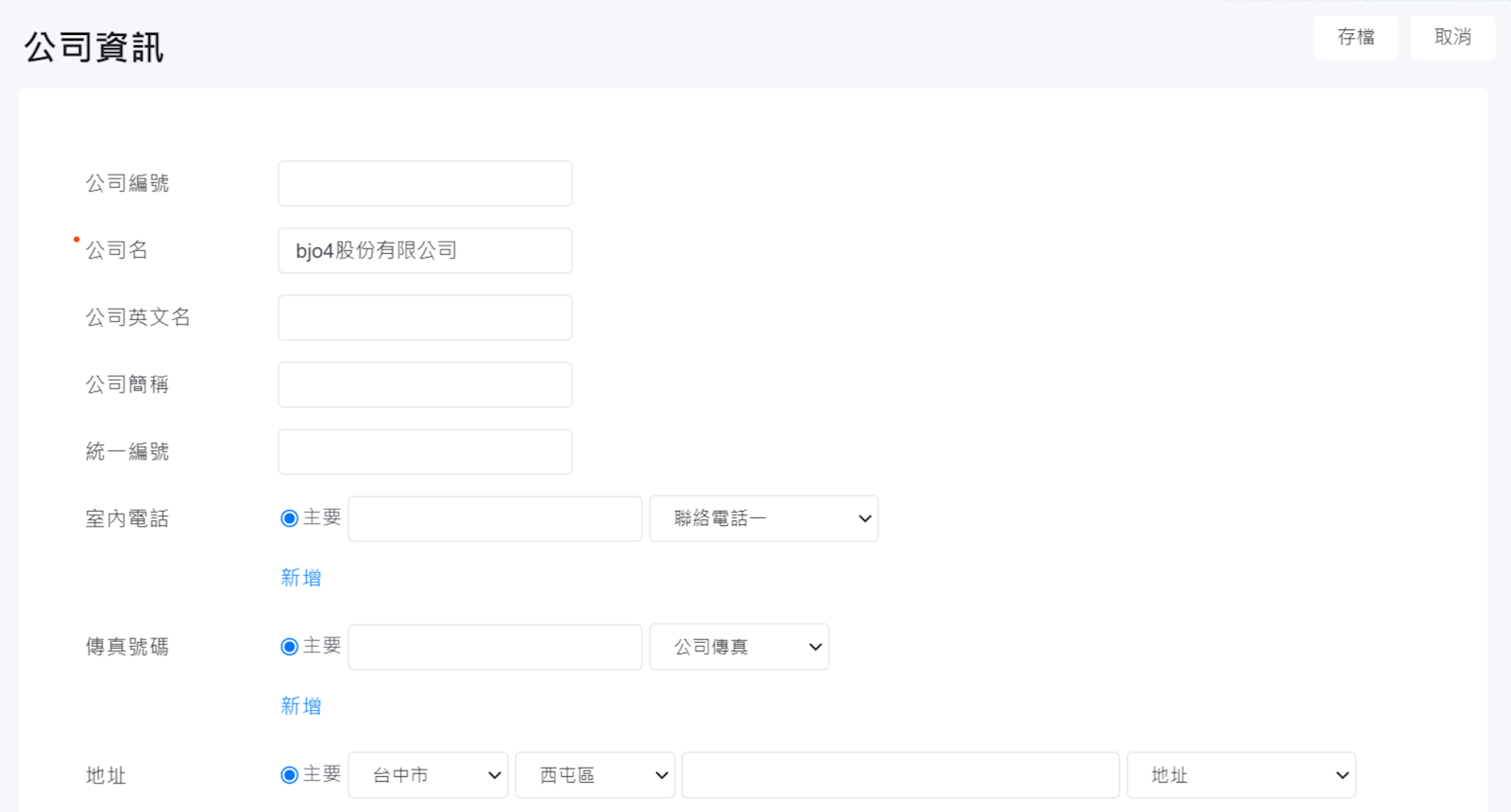Select 主要 radio for 地址

(290, 775)
